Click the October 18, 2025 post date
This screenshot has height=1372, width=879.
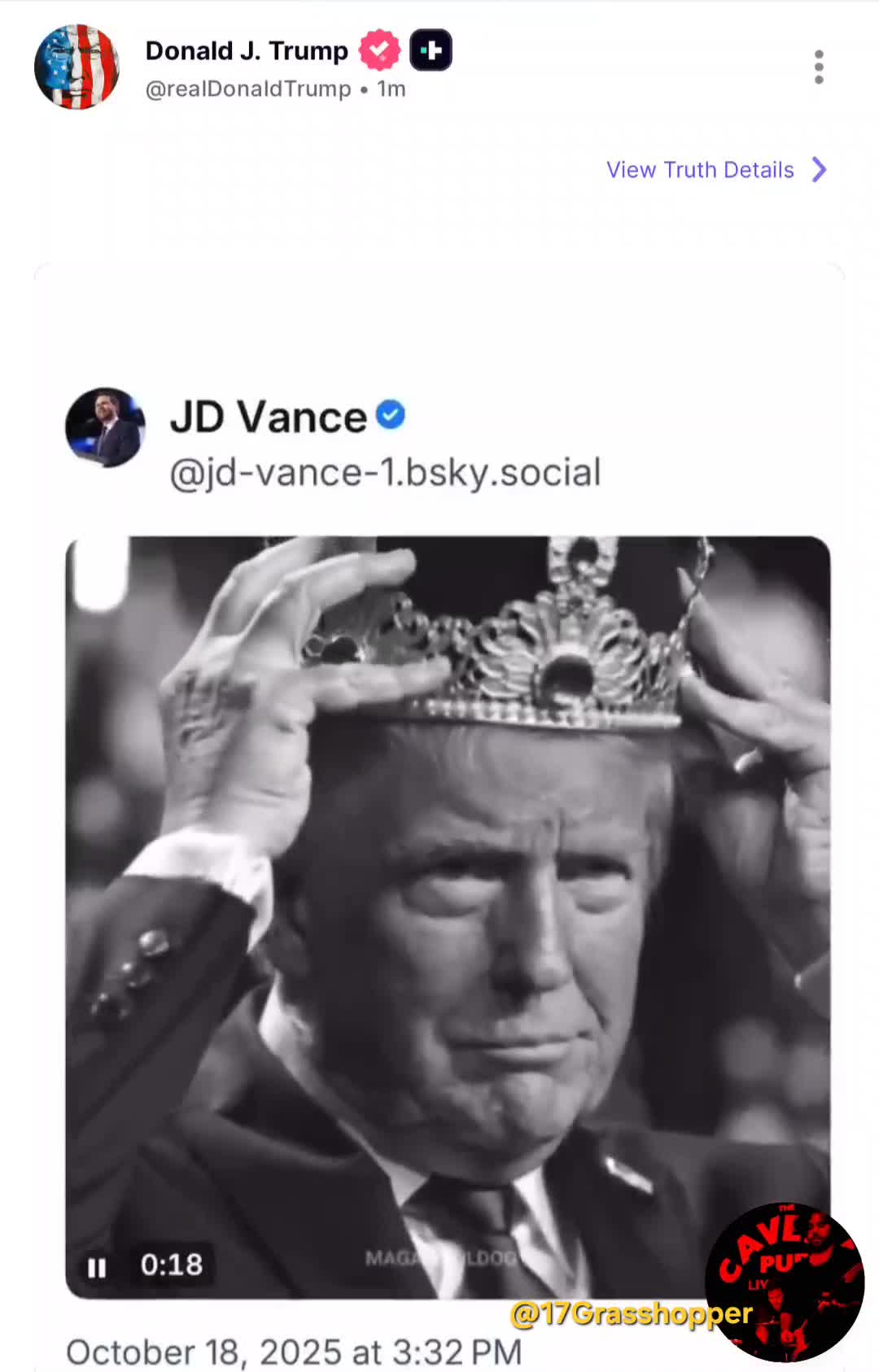294,1352
